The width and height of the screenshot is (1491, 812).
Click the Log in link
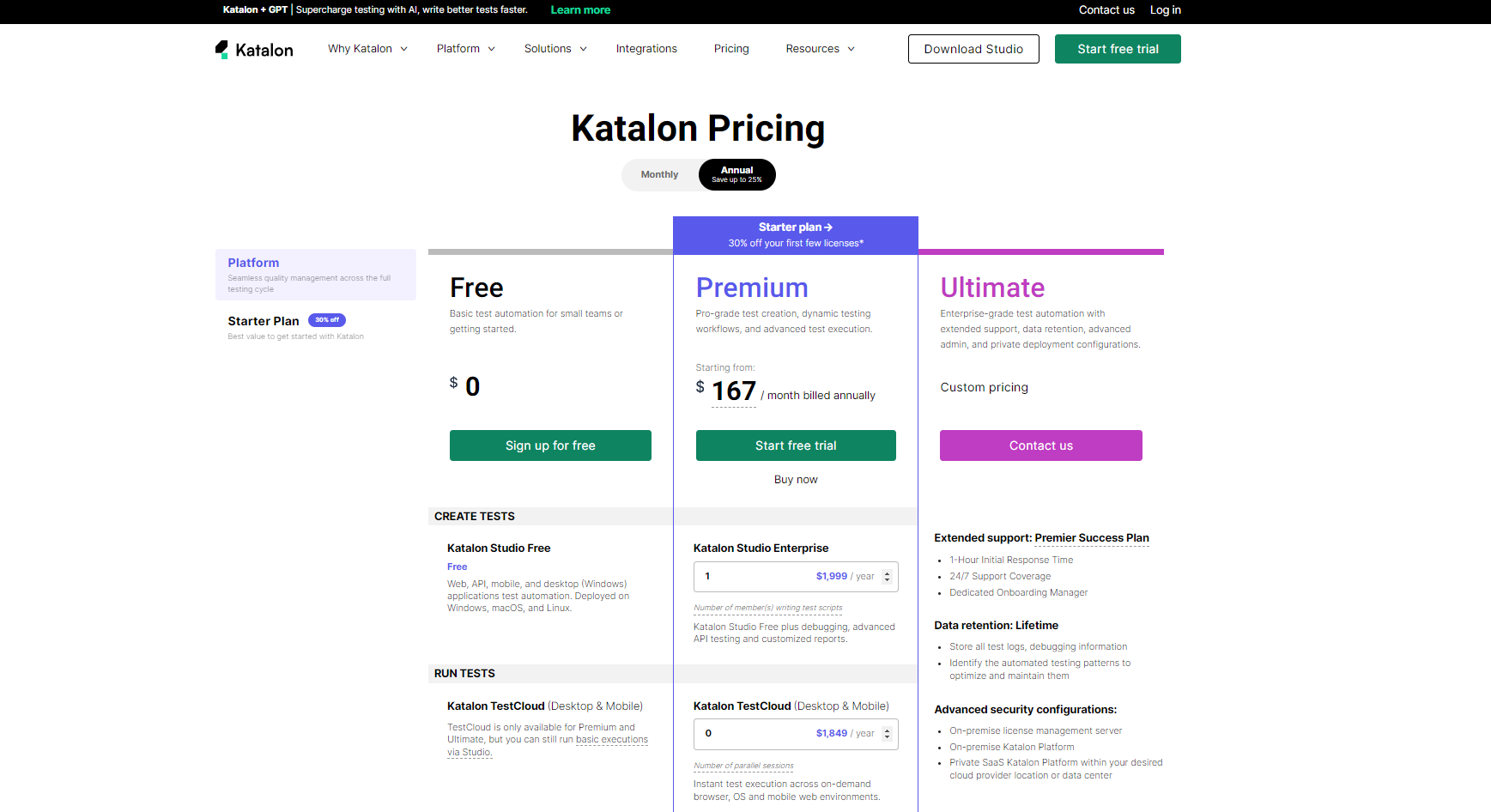point(1166,10)
